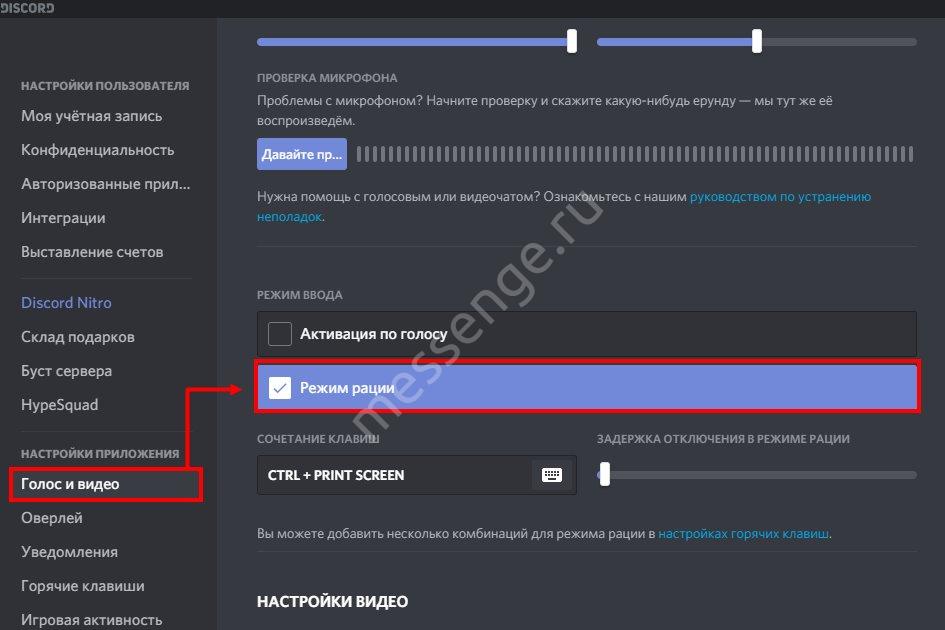Click the РЕЖИМ ВВОДА label
Image resolution: width=945 pixels, height=630 pixels.
(300, 295)
